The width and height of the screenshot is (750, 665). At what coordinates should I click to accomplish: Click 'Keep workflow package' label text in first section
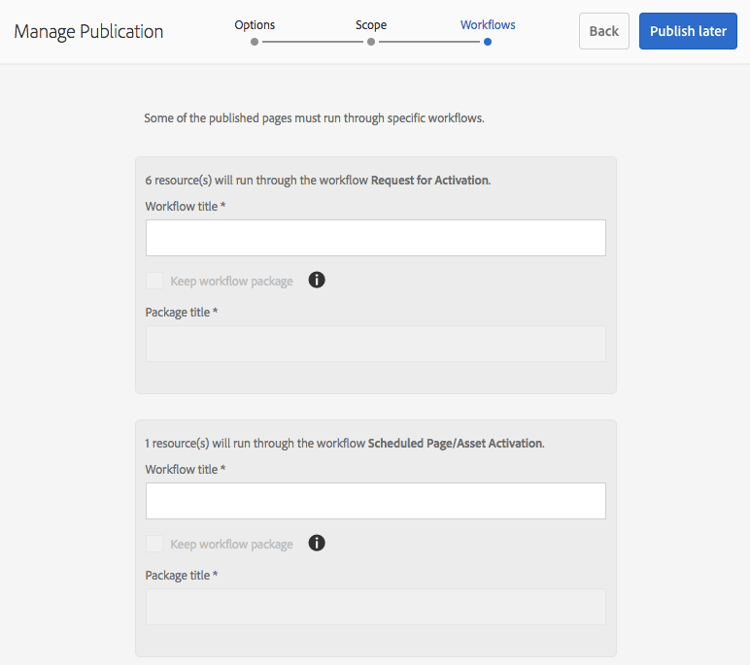(x=232, y=281)
